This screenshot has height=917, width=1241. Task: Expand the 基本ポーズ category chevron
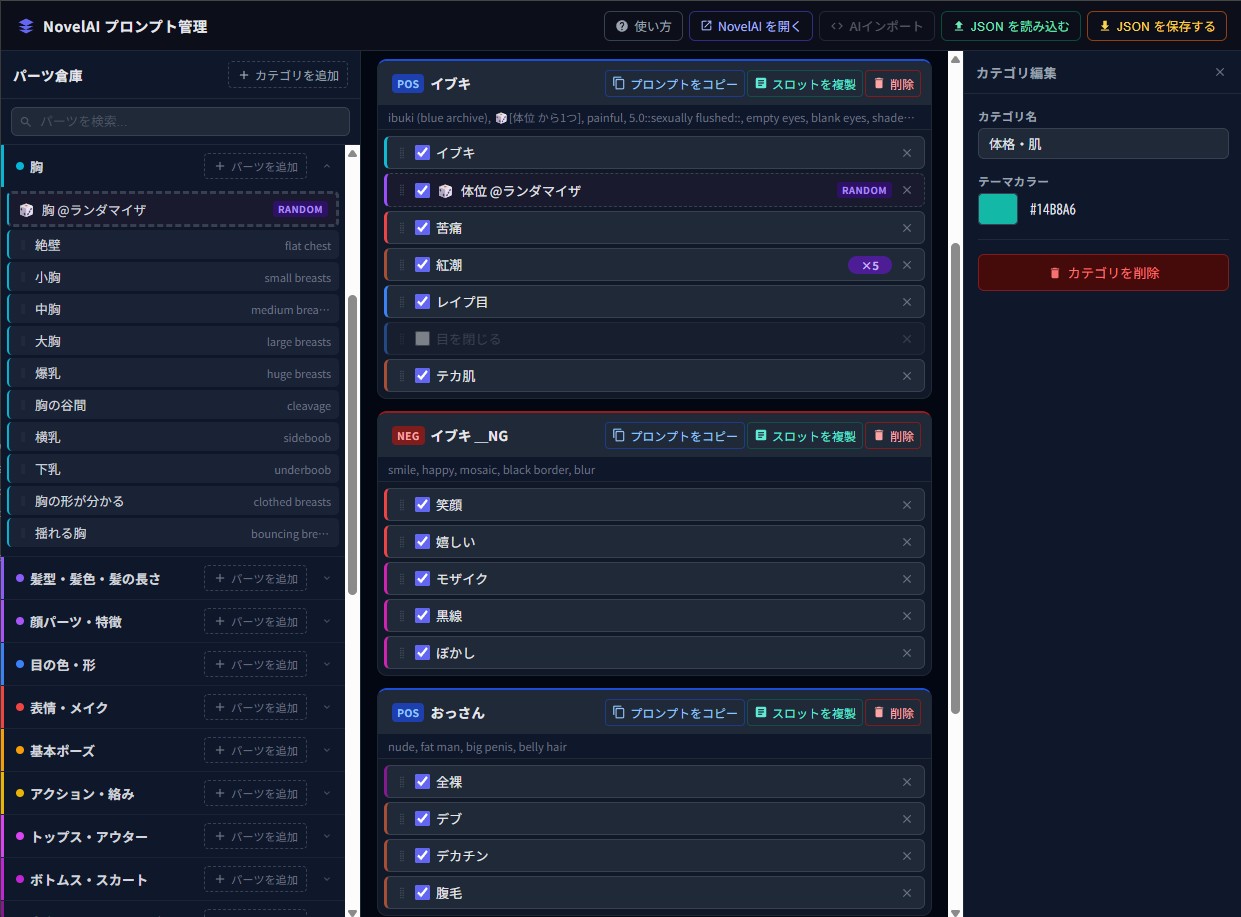pyautogui.click(x=326, y=751)
